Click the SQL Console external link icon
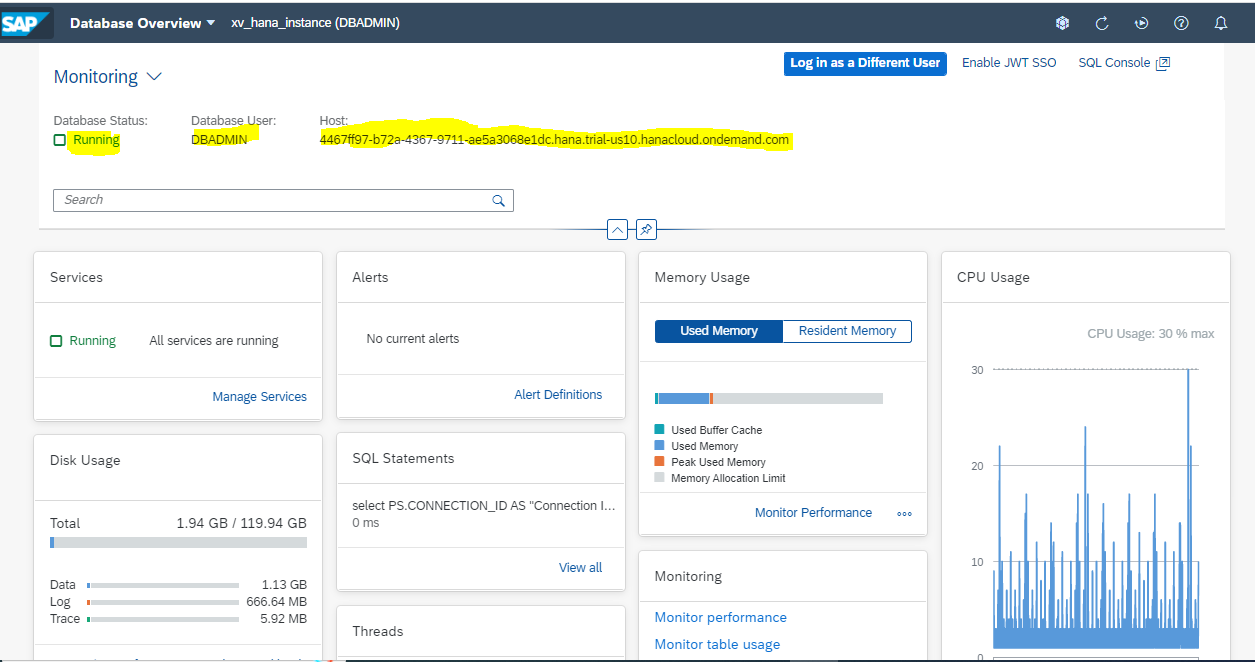 1163,63
